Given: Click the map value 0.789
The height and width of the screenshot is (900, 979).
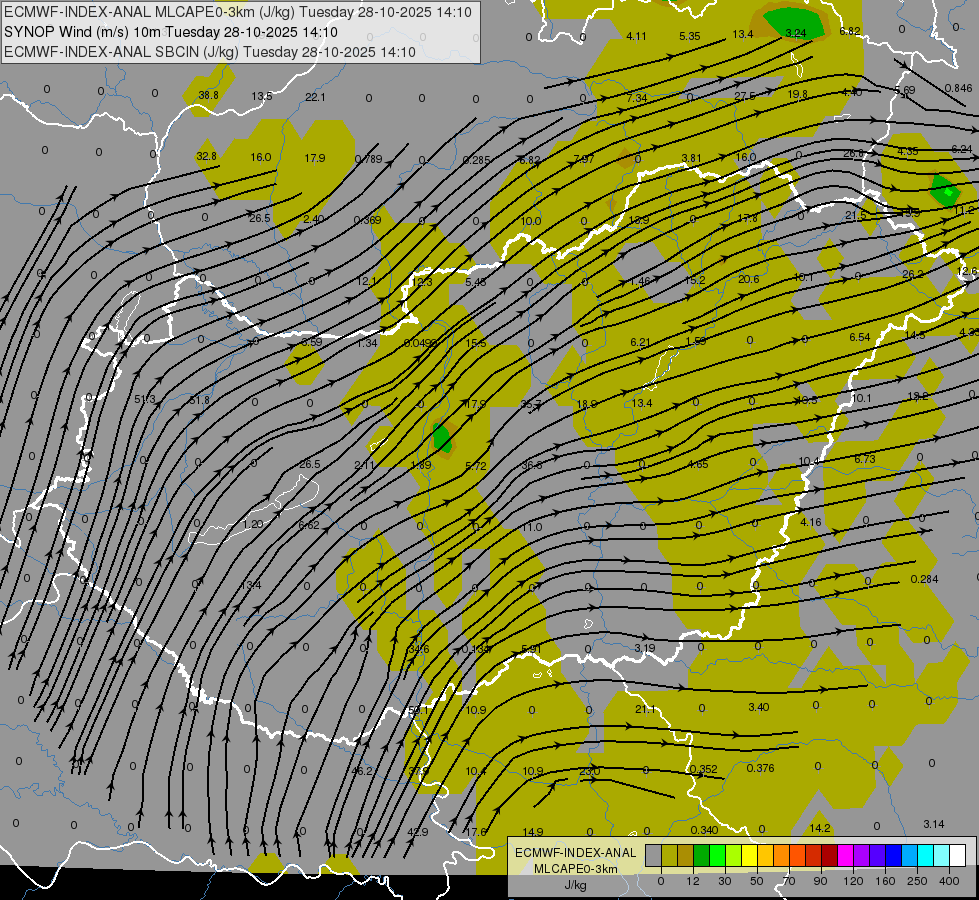Looking at the screenshot, I should tap(368, 159).
